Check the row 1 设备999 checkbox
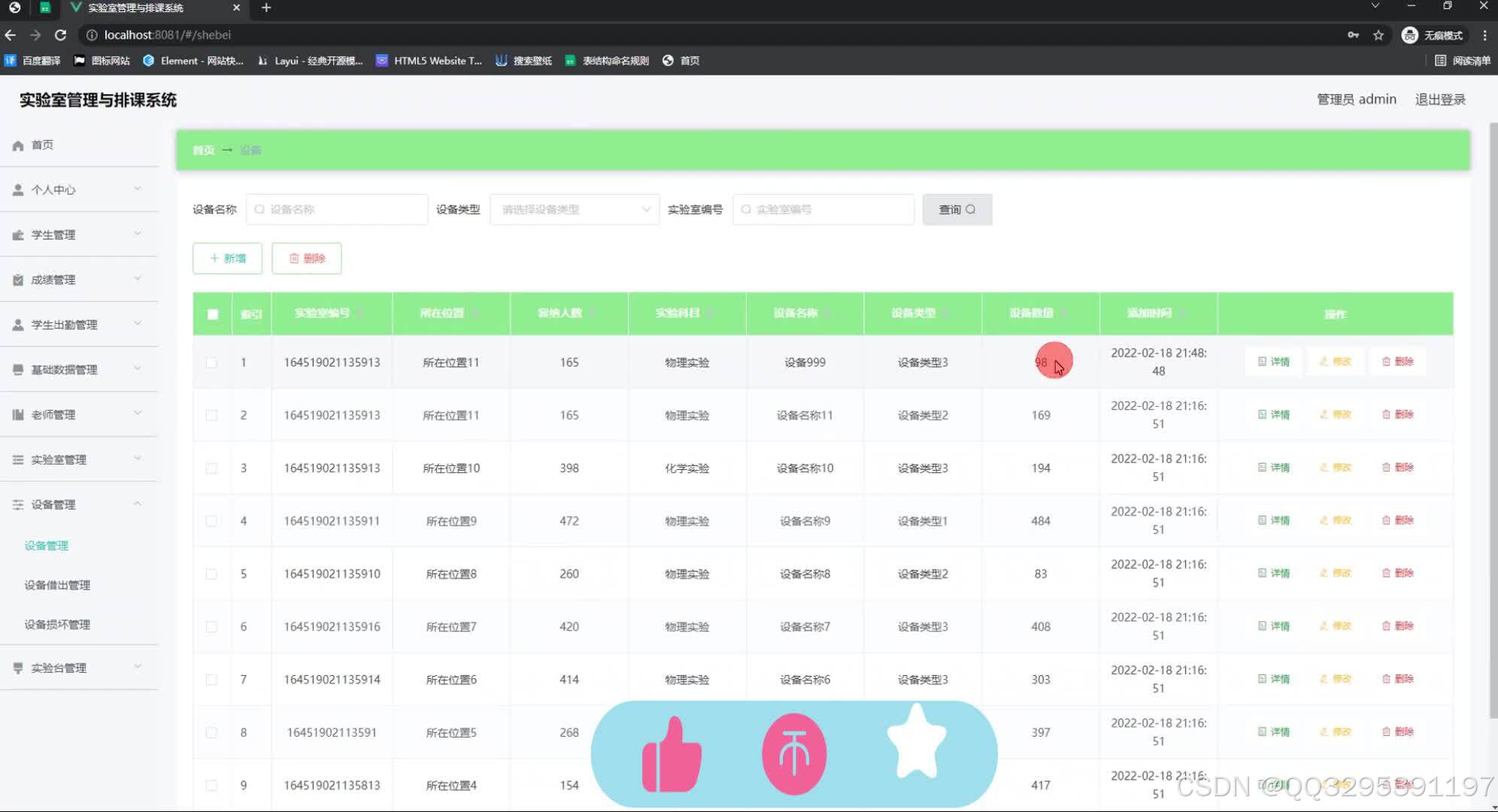Screen dimensions: 1498x812 pyautogui.click(x=211, y=362)
